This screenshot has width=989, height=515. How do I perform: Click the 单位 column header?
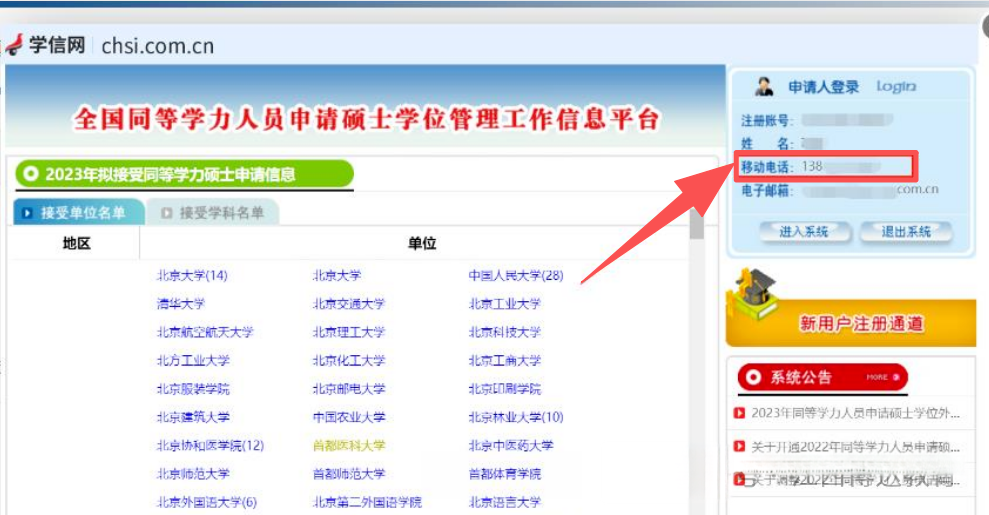422,243
